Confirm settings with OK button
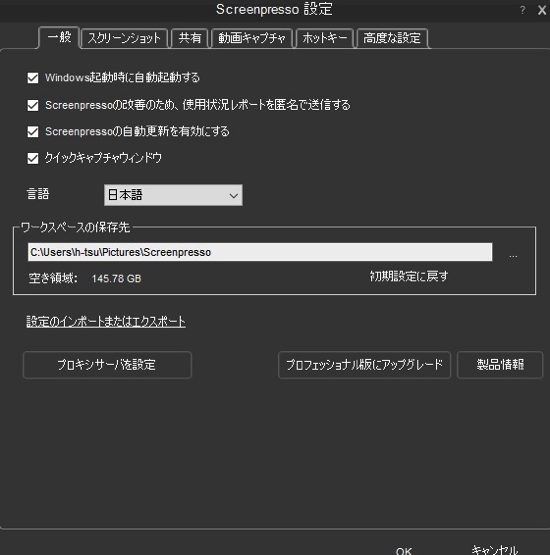The height and width of the screenshot is (555, 550). [x=404, y=550]
